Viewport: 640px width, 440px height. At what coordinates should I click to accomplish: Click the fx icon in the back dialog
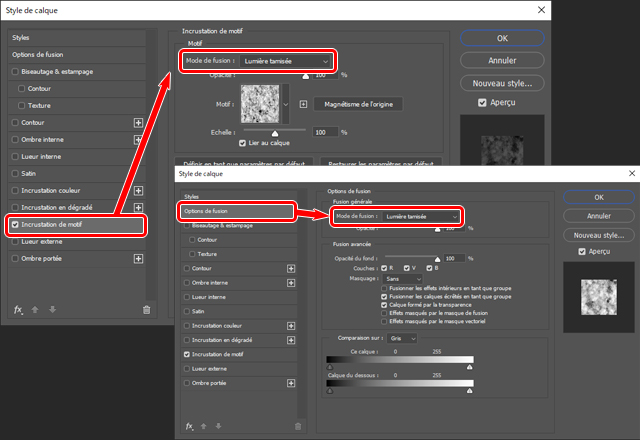click(x=20, y=309)
